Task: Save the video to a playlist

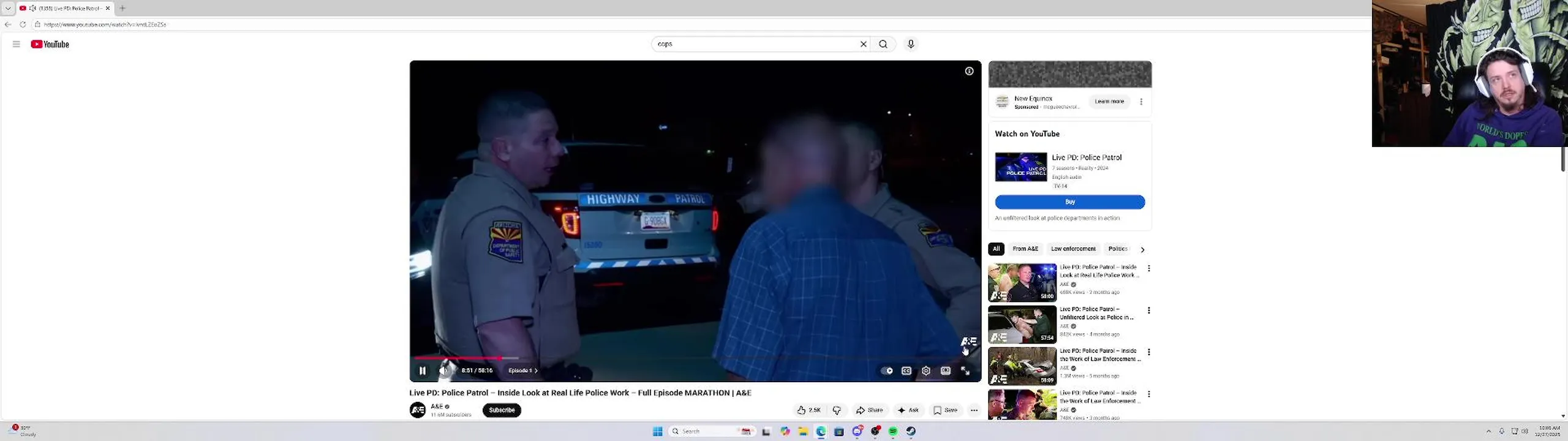Action: pyautogui.click(x=945, y=410)
